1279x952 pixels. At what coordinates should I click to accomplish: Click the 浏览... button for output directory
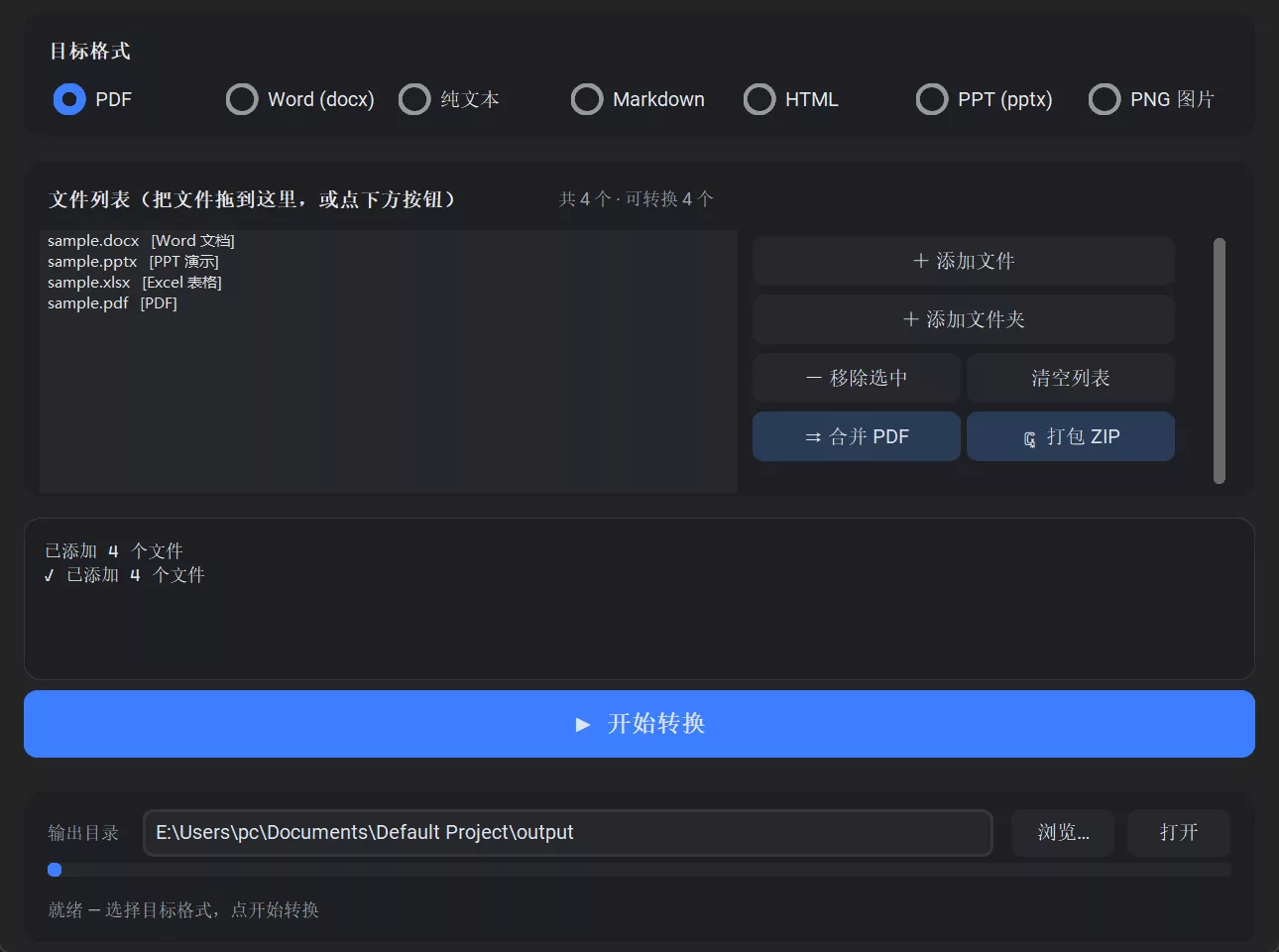(1063, 833)
